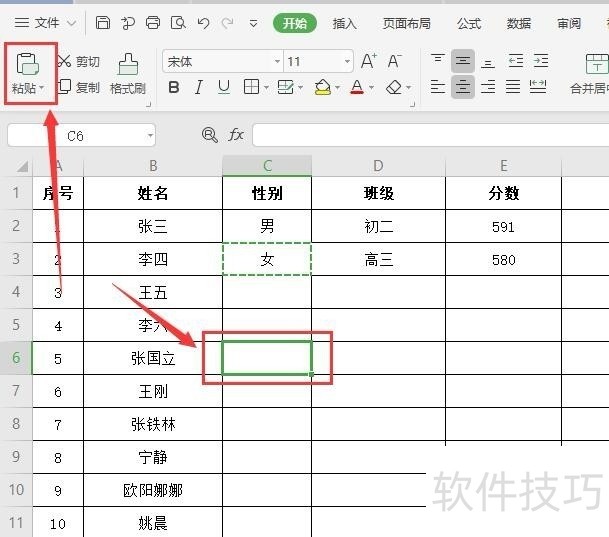Toggle middle vertical alignment
609x537 pixels.
pos(463,61)
